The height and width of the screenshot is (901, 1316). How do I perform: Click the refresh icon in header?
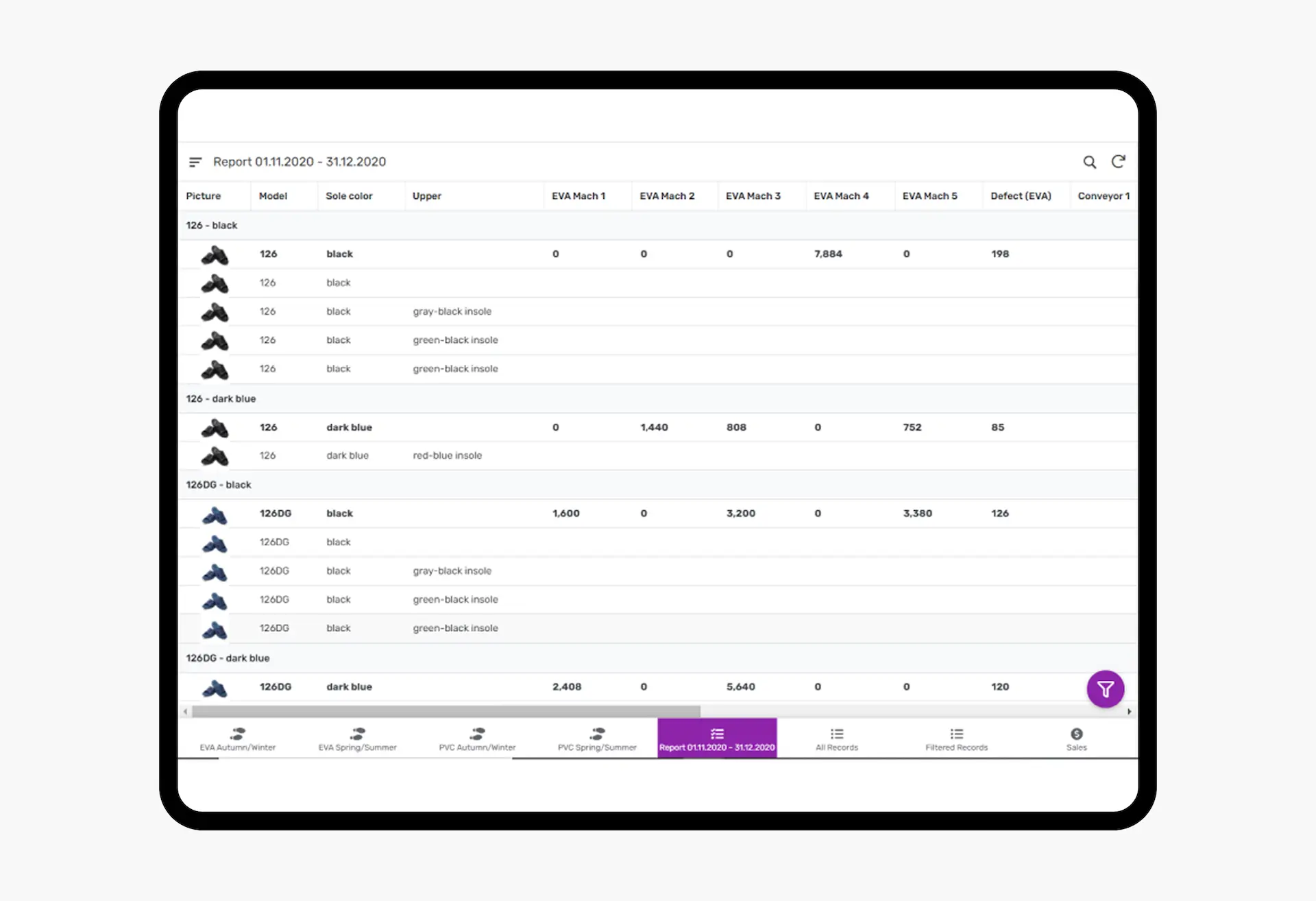pos(1118,162)
